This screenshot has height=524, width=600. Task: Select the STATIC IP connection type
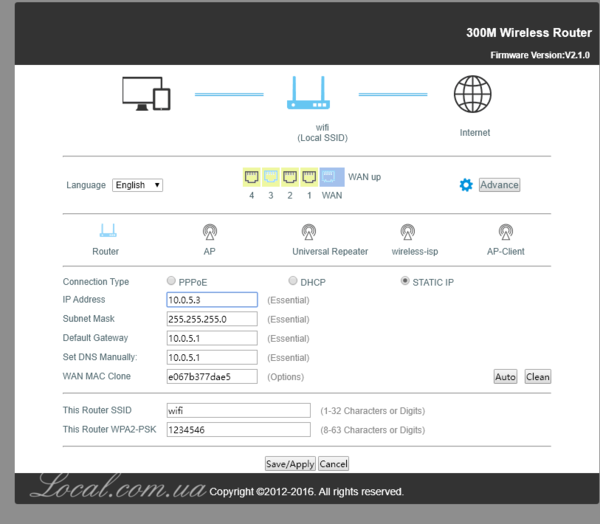coord(405,282)
